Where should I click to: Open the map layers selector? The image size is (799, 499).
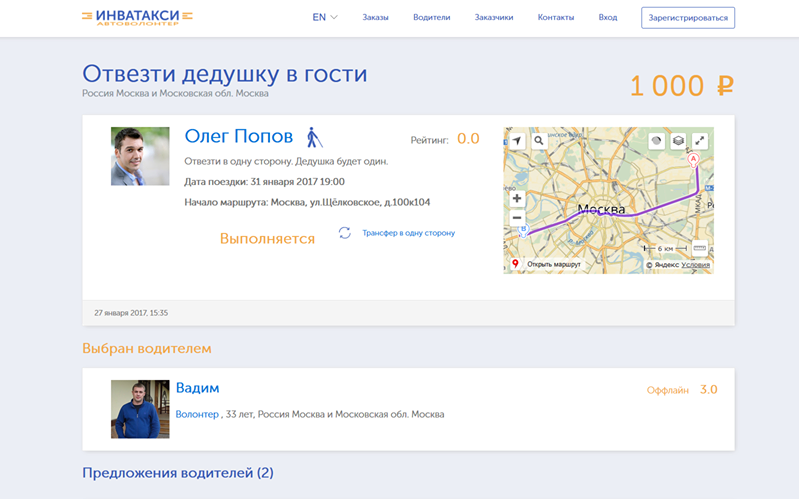[x=678, y=141]
